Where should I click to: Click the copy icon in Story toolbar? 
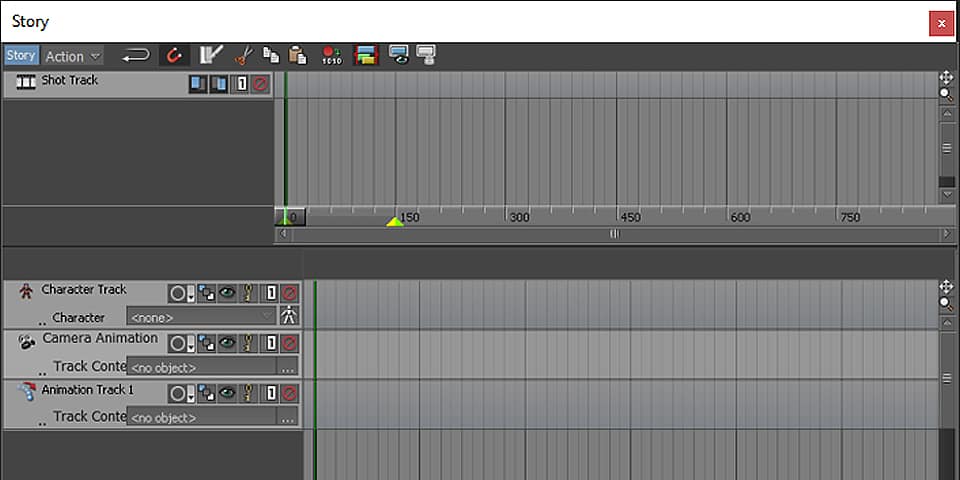(x=271, y=56)
